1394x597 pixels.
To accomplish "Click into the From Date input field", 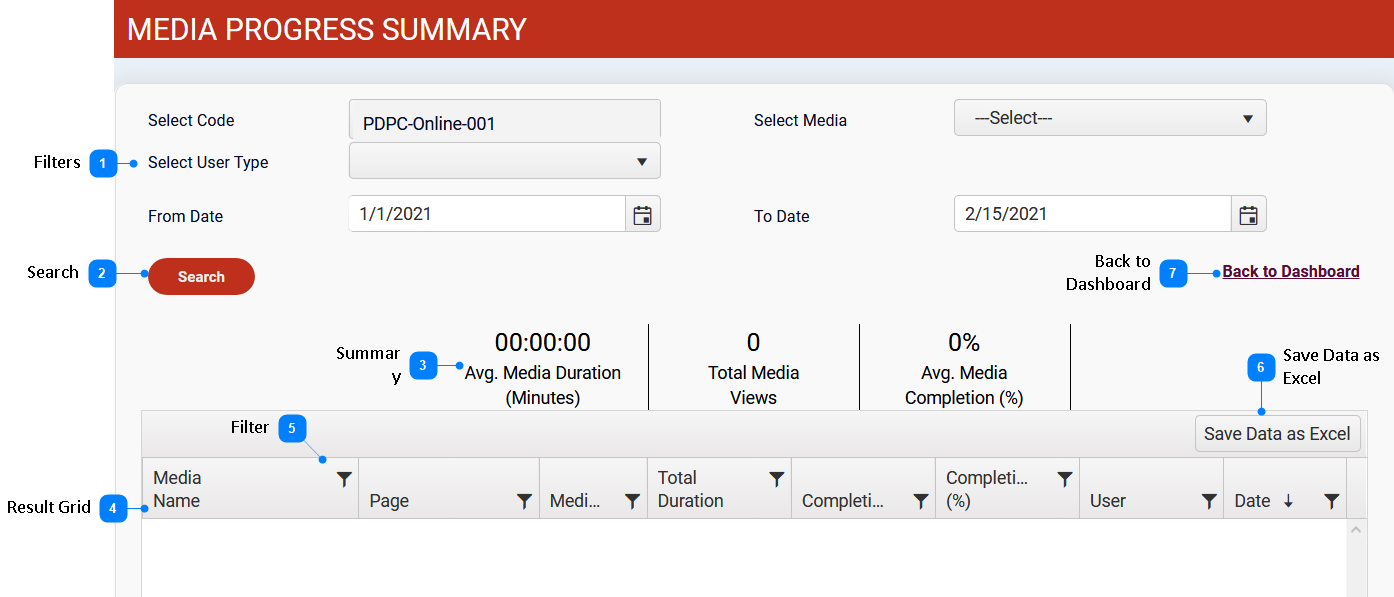I will pyautogui.click(x=487, y=214).
